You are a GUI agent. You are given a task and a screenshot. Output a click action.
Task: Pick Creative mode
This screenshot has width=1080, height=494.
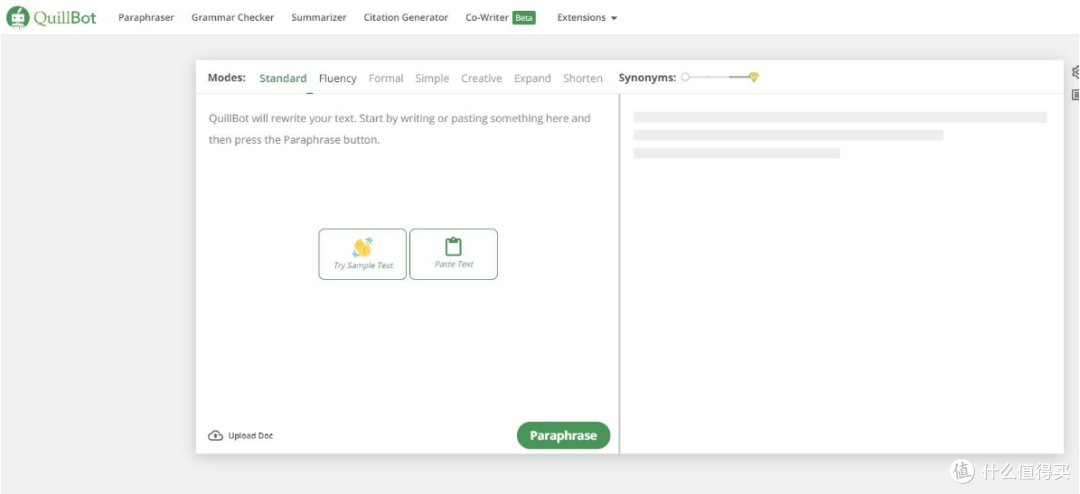481,79
